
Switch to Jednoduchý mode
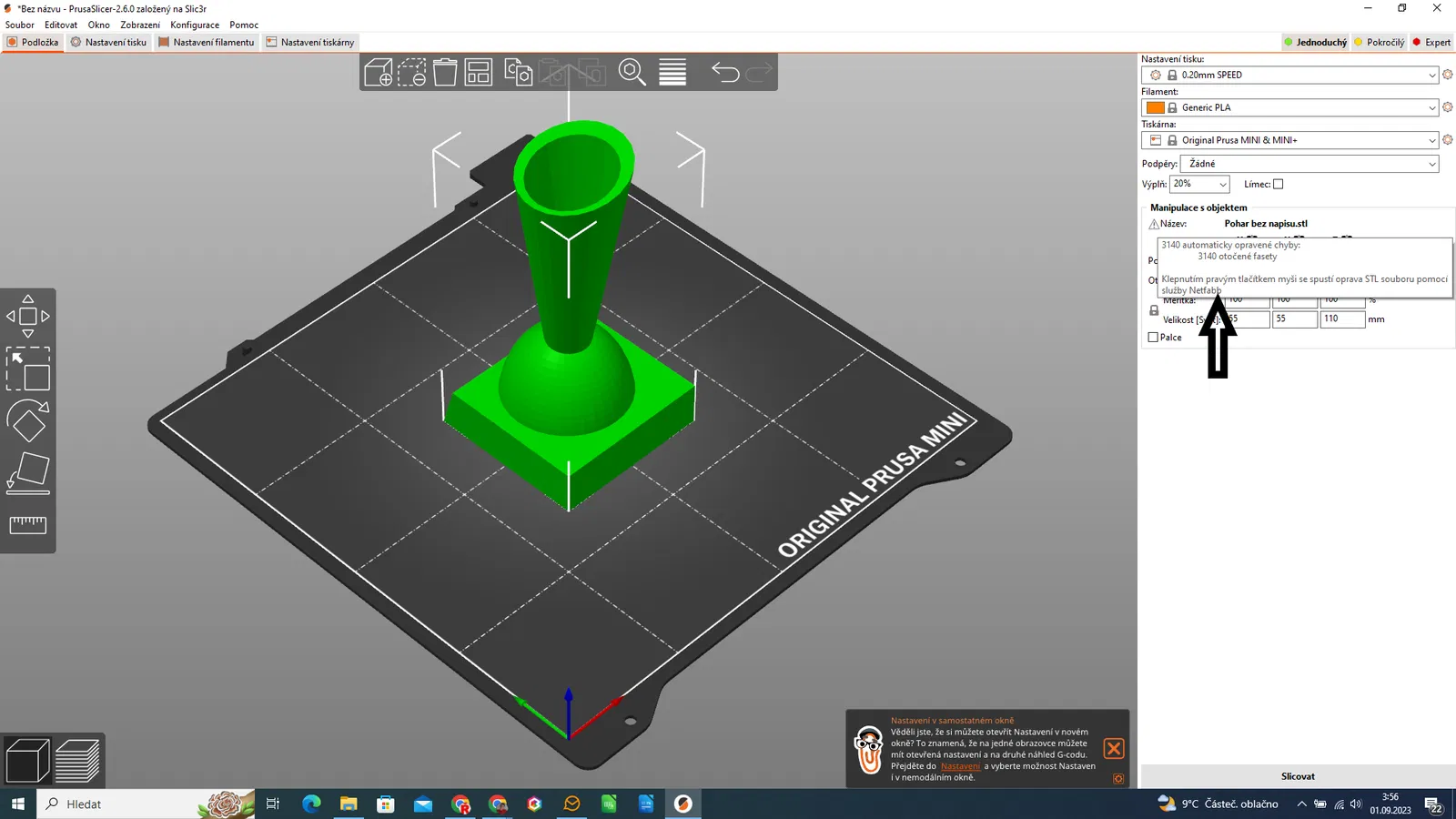coord(1315,42)
